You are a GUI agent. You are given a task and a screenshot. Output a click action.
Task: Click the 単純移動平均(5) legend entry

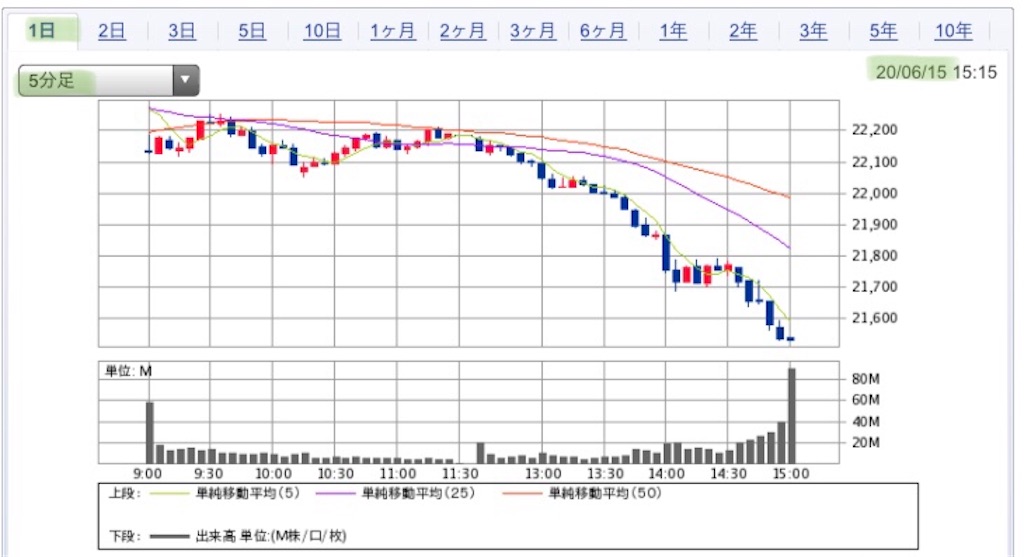225,494
